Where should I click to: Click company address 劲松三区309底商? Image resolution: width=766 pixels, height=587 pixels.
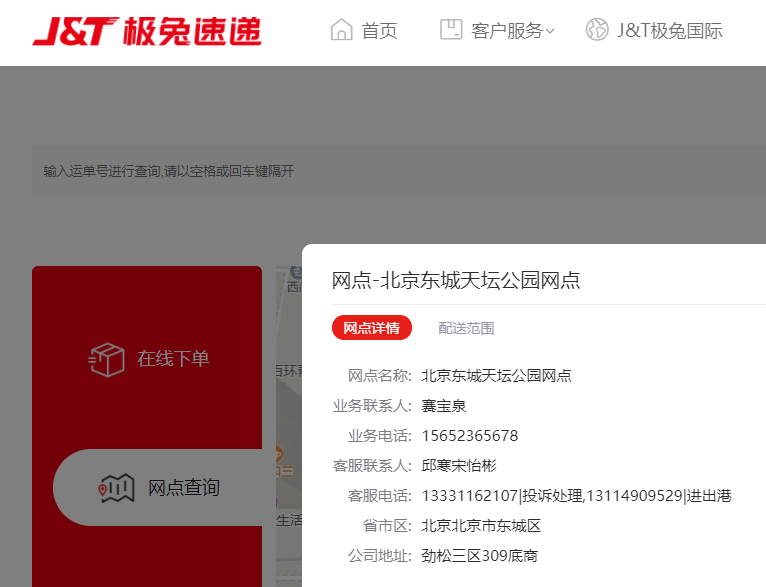pyautogui.click(x=479, y=556)
